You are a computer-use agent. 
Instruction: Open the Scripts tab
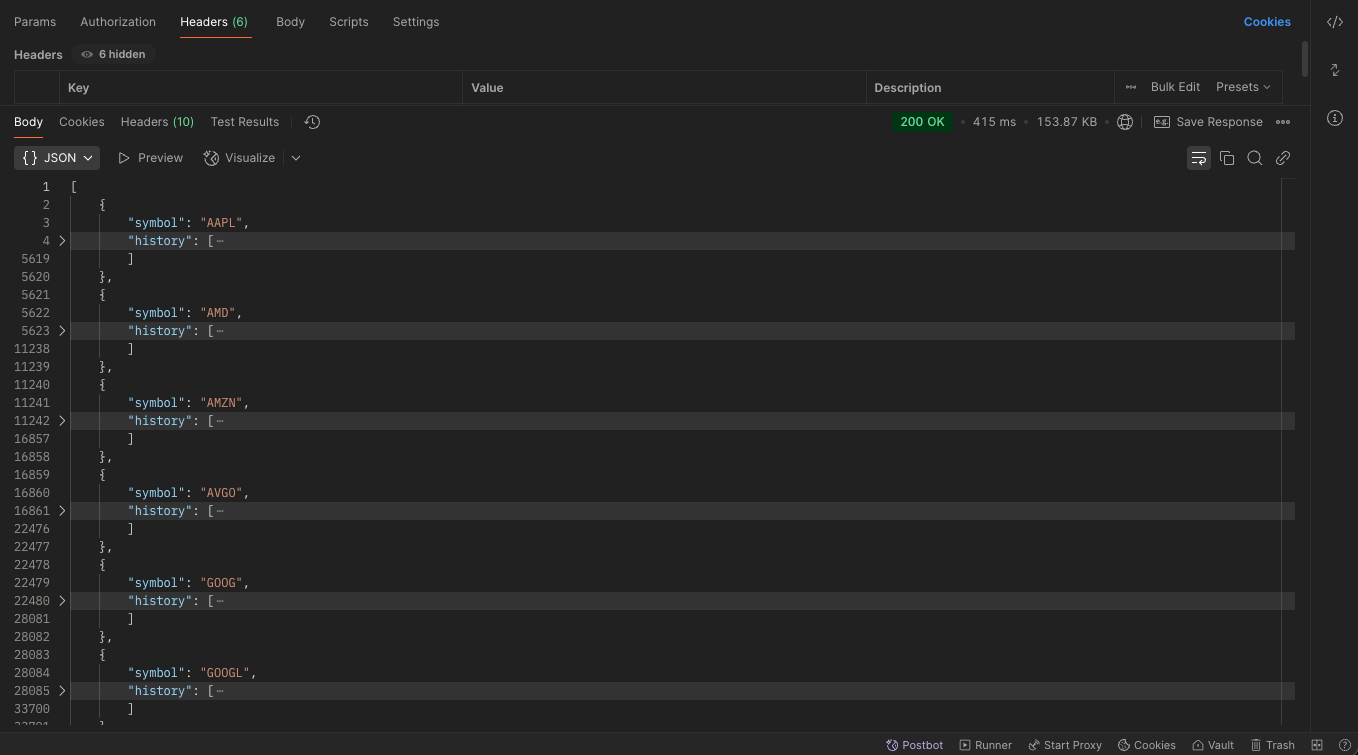click(349, 22)
